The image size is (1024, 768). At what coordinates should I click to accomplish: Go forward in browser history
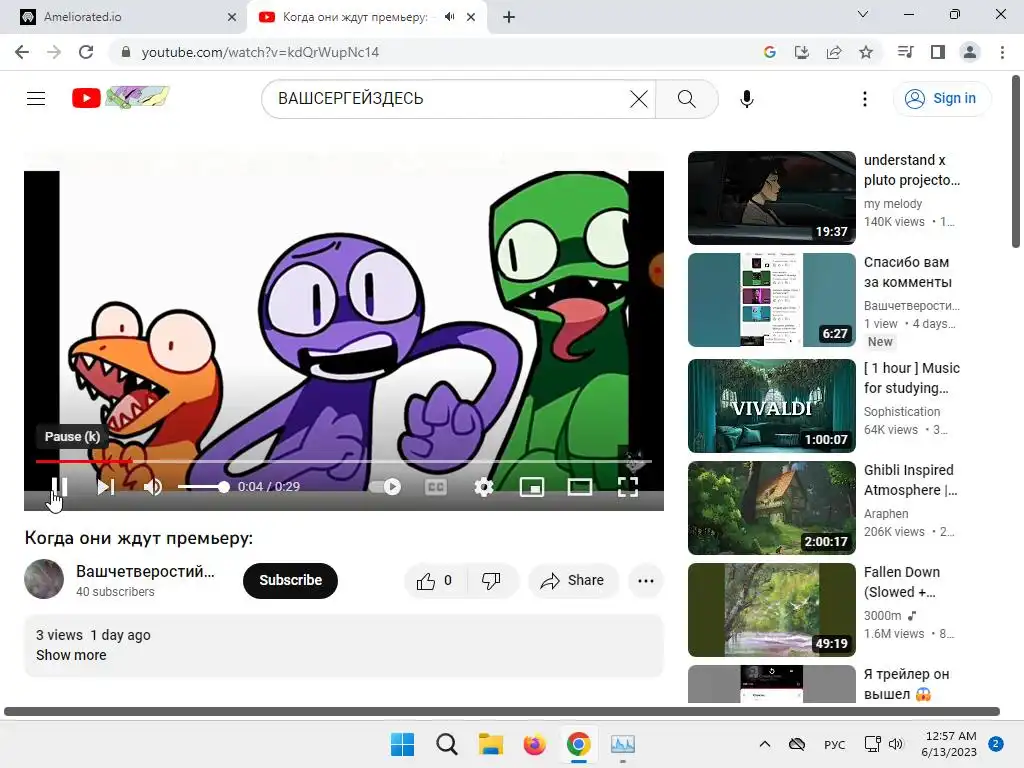(x=54, y=52)
